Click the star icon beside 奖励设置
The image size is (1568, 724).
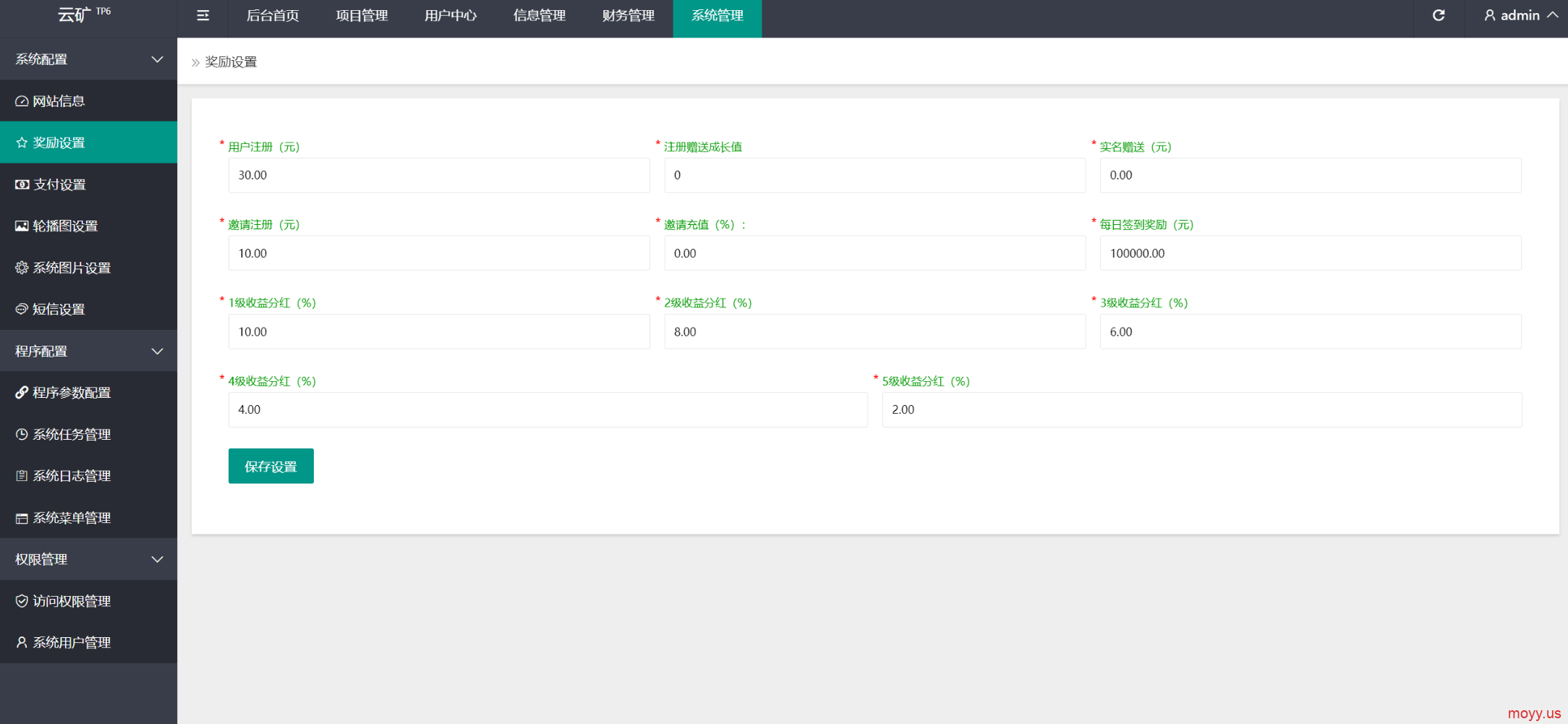pyautogui.click(x=22, y=142)
